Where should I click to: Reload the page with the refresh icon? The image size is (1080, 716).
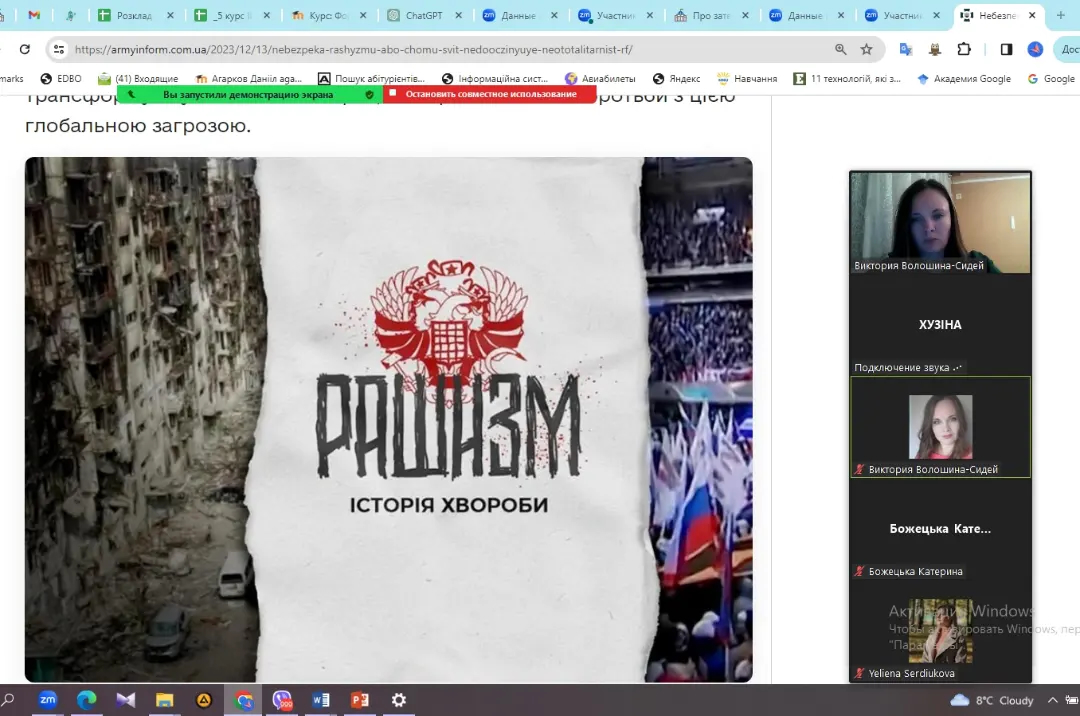(25, 49)
